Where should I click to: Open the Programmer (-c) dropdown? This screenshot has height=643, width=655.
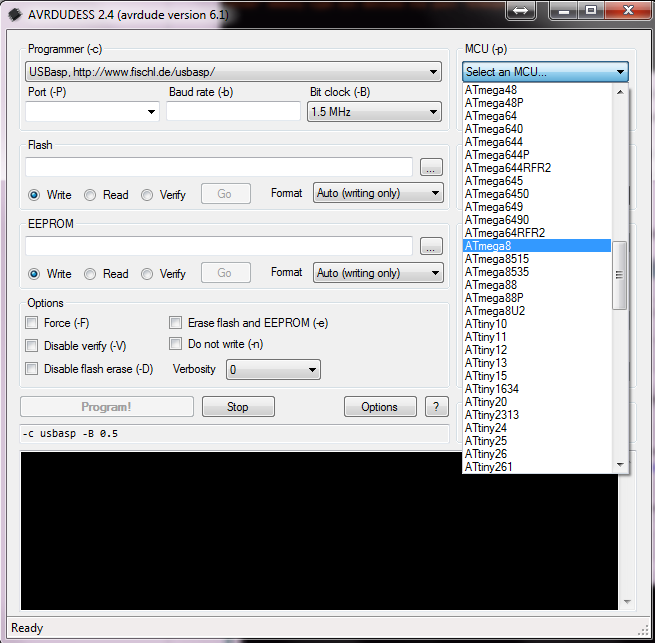(233, 72)
